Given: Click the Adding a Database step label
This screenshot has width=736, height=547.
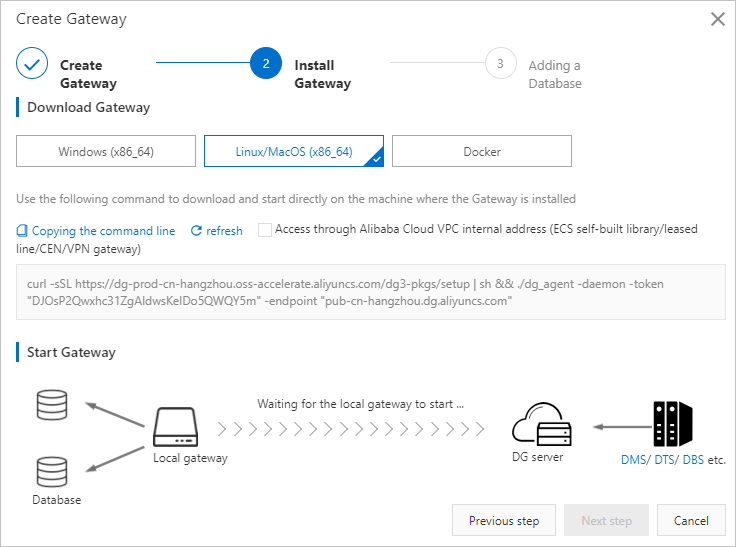Looking at the screenshot, I should 555,74.
